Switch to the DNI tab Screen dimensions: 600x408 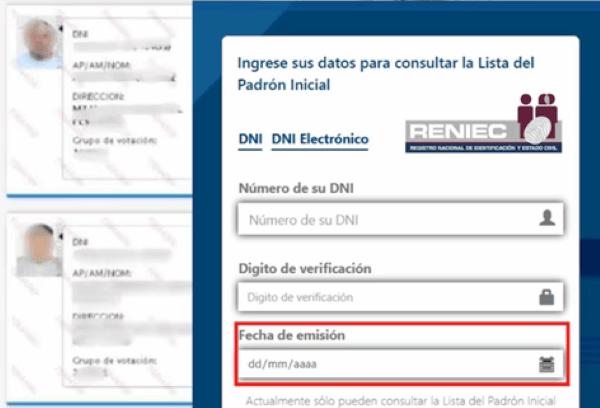coord(249,139)
